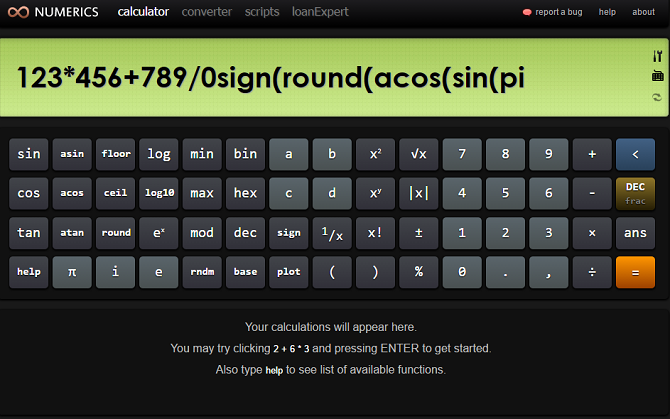670x419 pixels.
Task: Click the minus operator key
Action: click(x=592, y=193)
